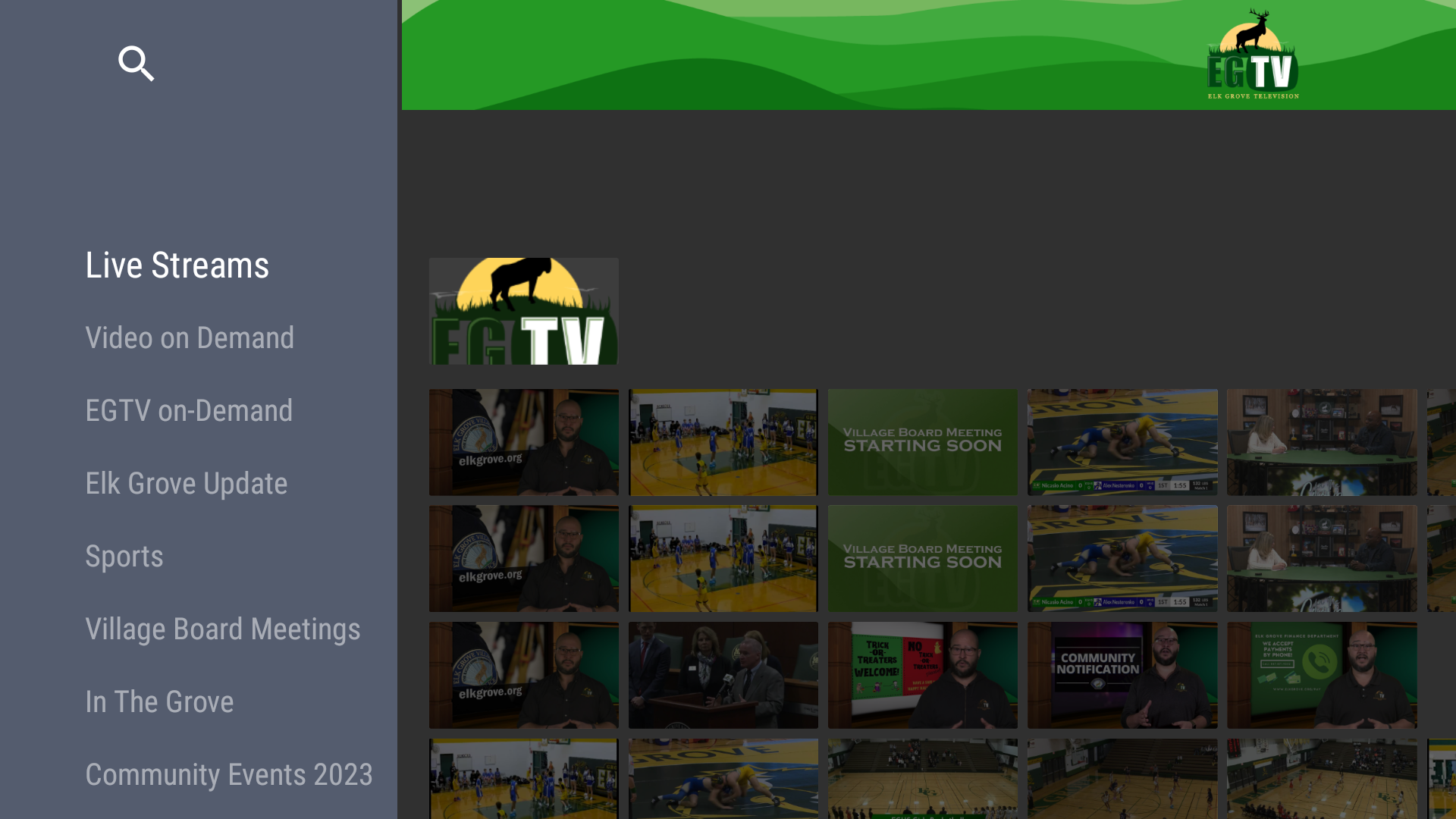
Task: Select the elkgrove.org presenter video thumbnail
Action: tap(523, 442)
